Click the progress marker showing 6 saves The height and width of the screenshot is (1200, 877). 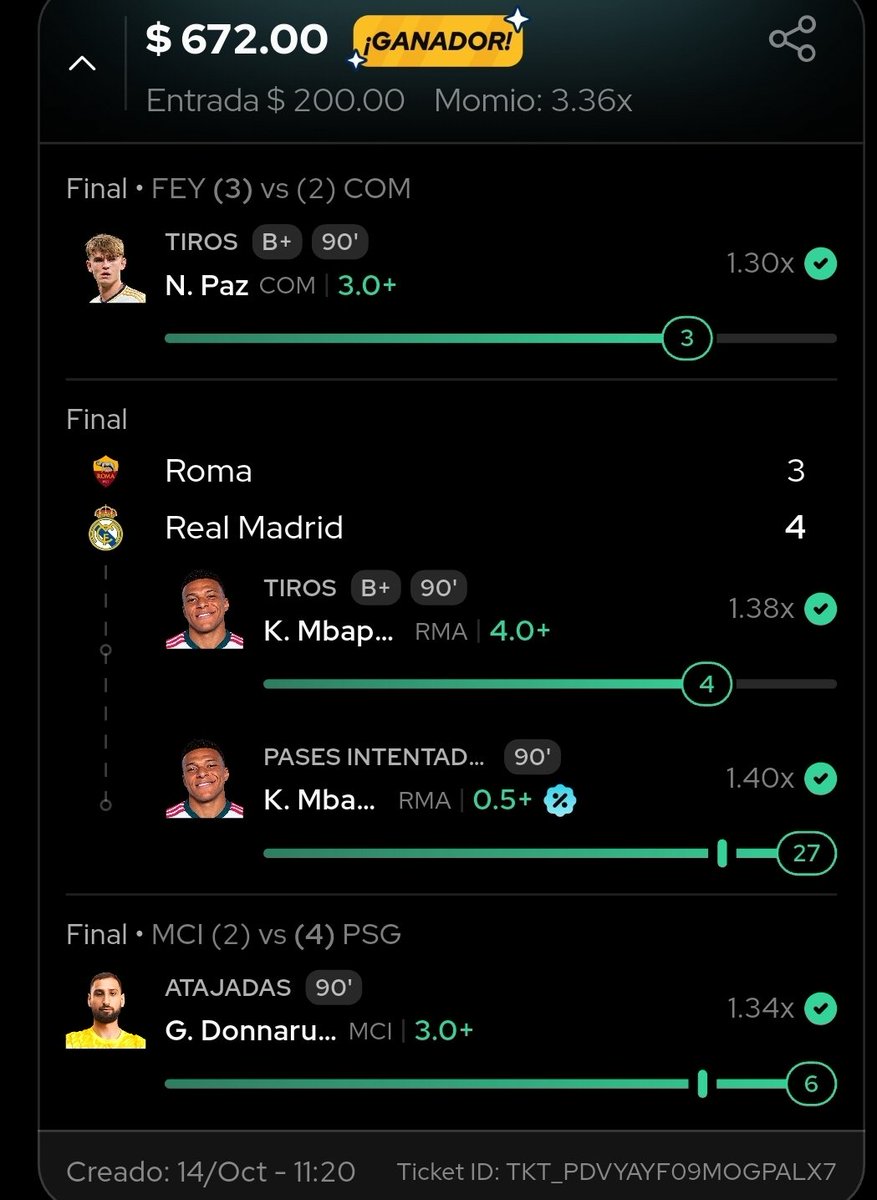pyautogui.click(x=810, y=1084)
